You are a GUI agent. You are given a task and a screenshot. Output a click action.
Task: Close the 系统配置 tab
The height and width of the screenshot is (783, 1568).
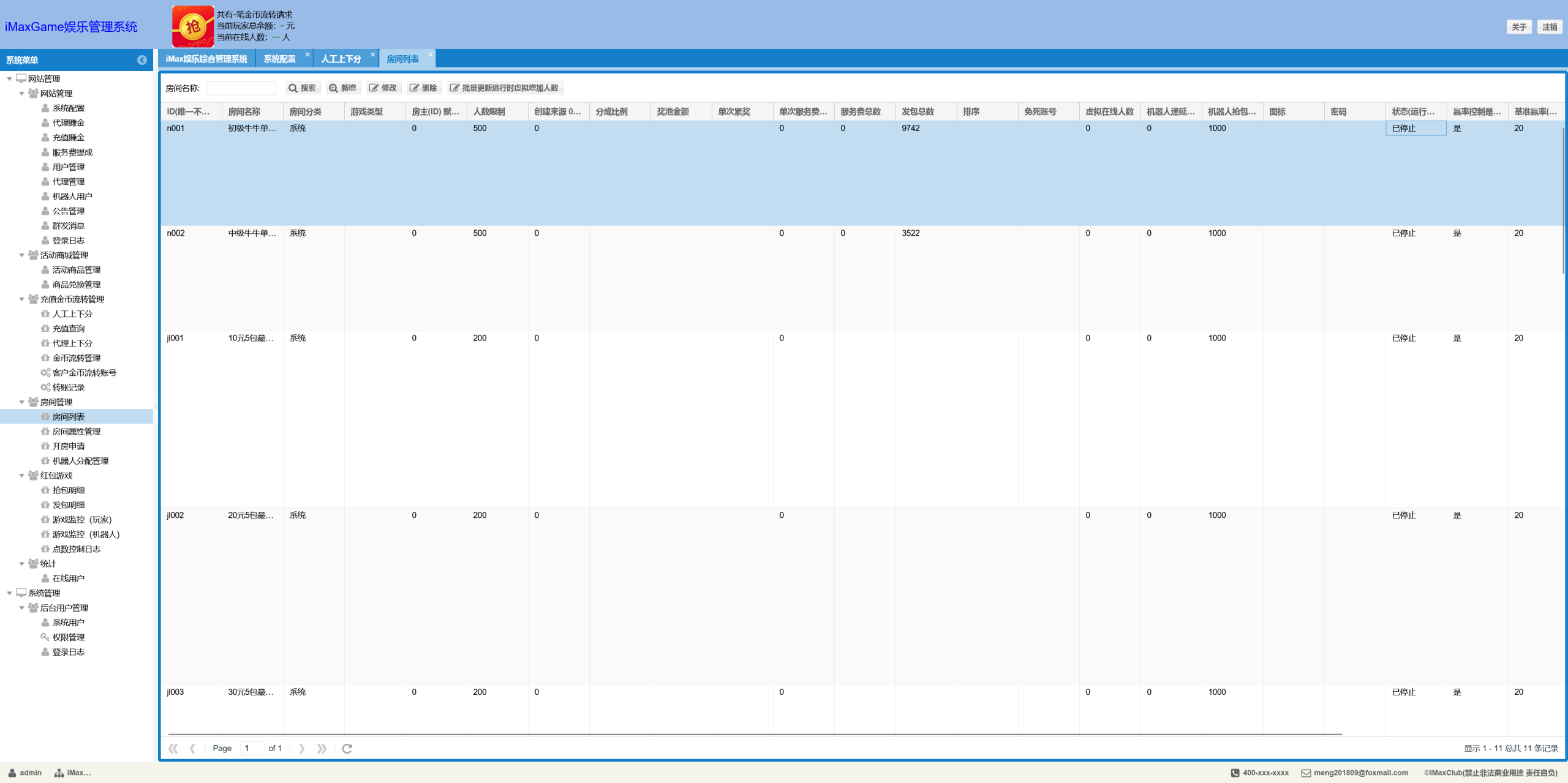[x=307, y=54]
